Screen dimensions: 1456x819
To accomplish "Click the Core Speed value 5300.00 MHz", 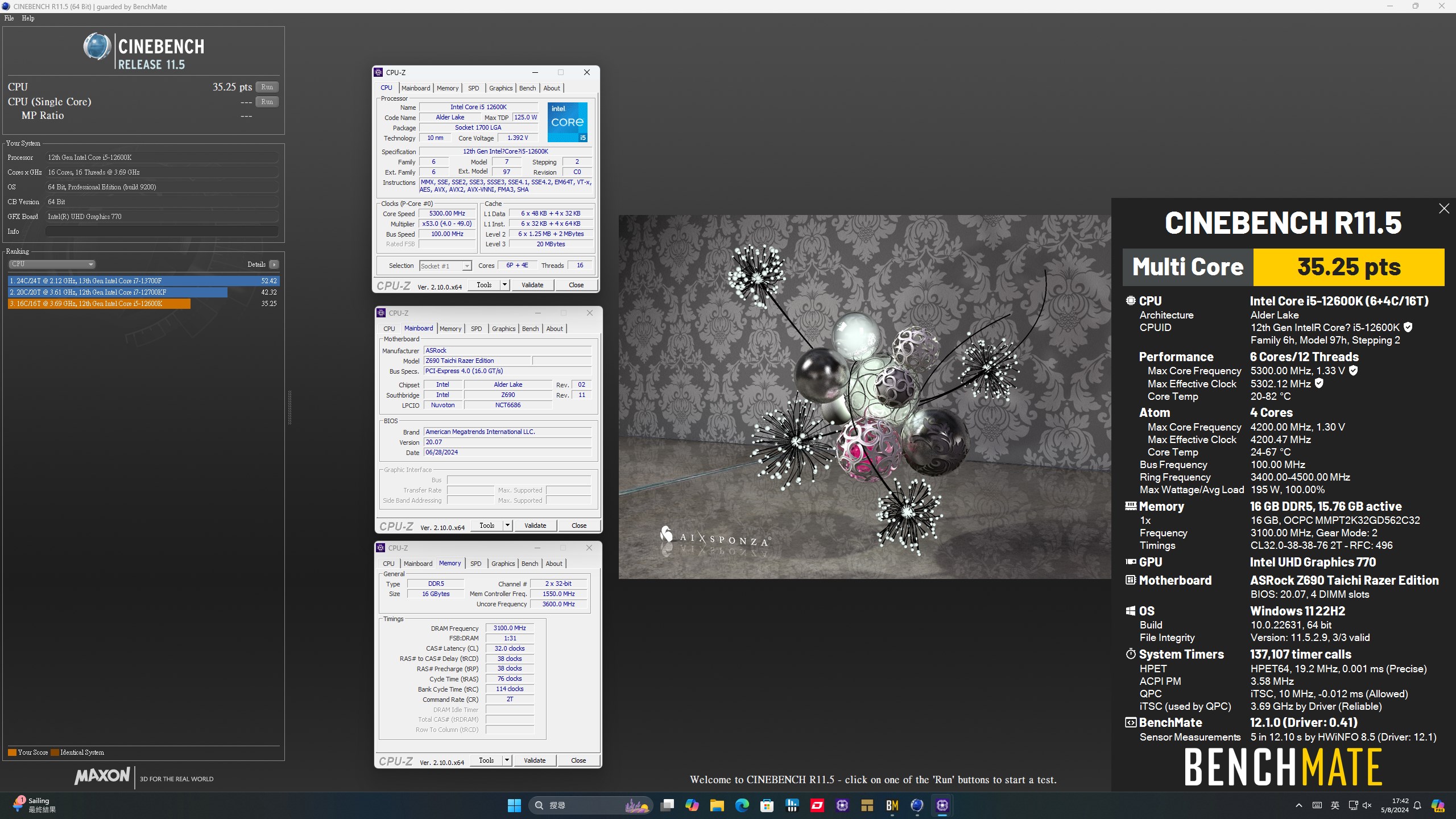I will (447, 214).
